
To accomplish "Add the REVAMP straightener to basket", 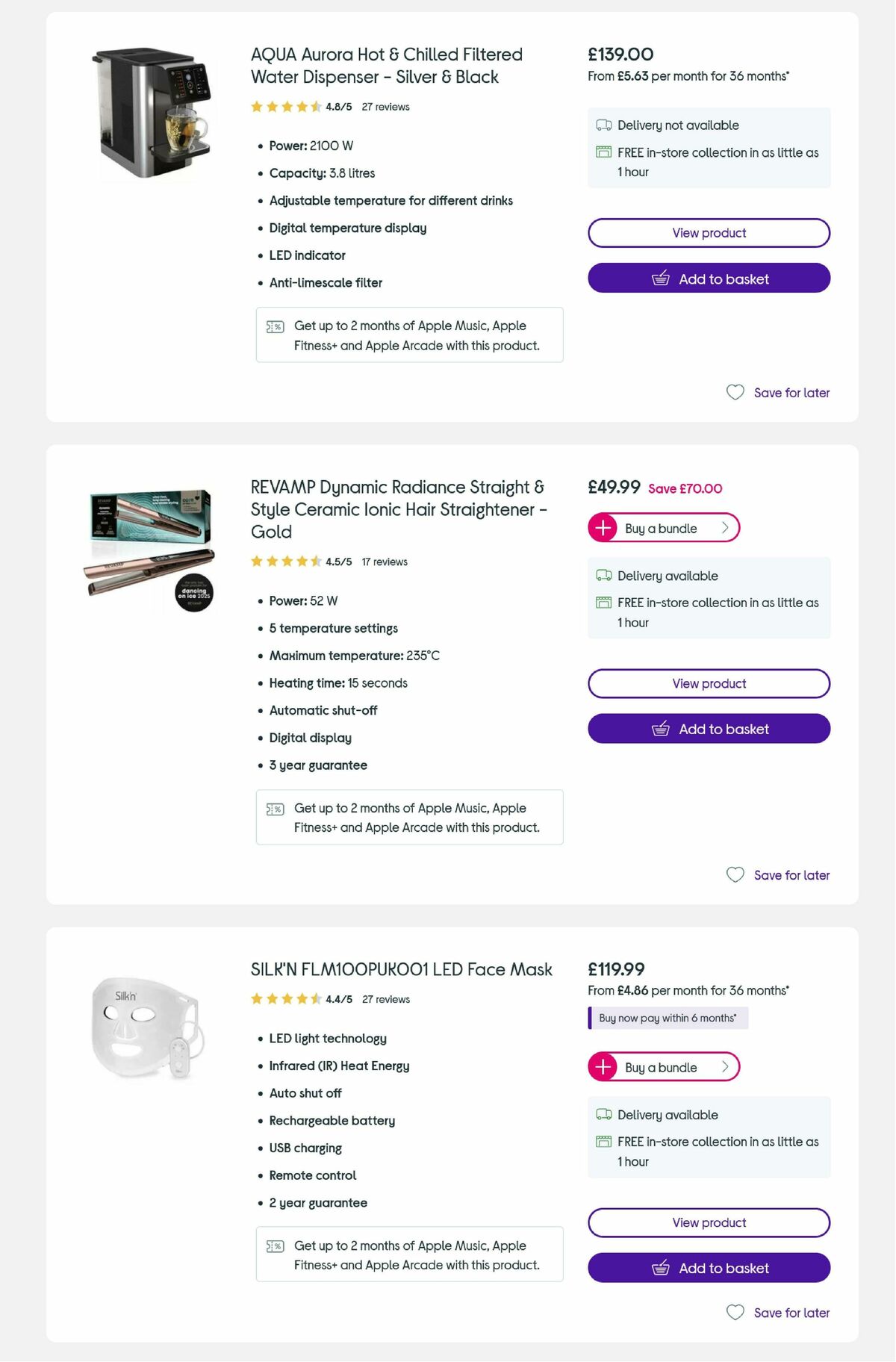I will coord(708,728).
